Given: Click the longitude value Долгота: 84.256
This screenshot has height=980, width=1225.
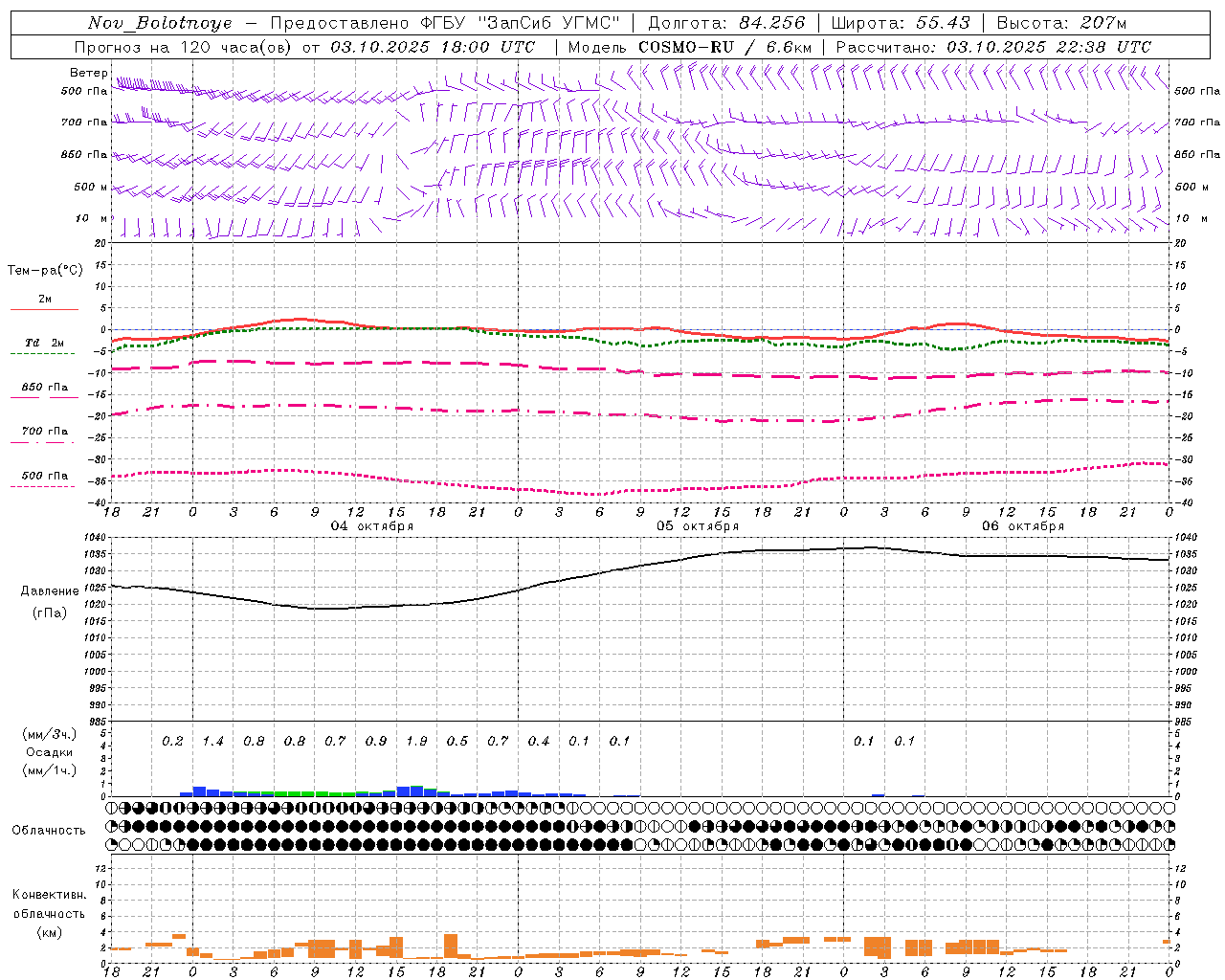Looking at the screenshot, I should tap(726, 23).
